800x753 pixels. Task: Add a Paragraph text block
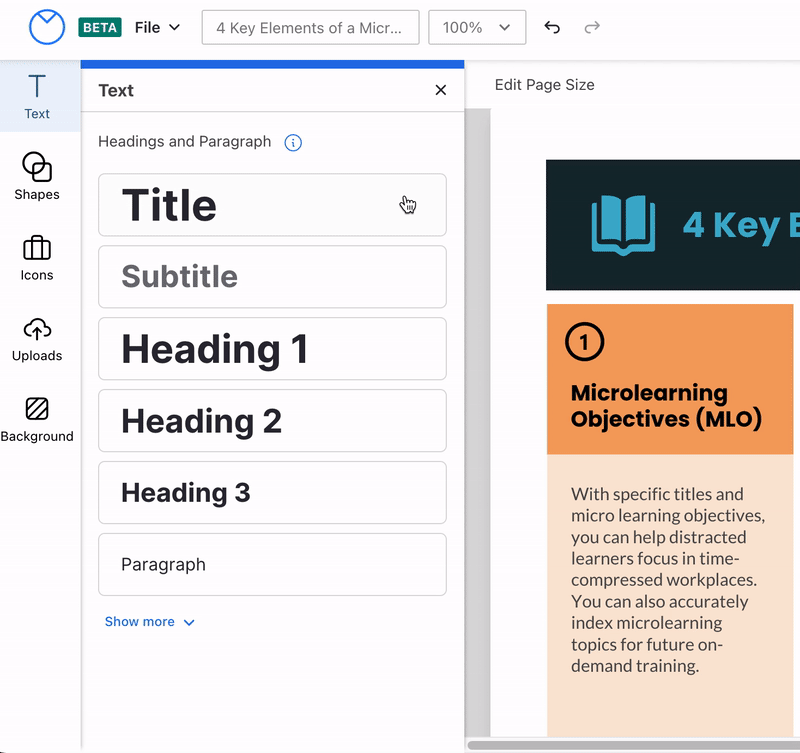click(272, 565)
